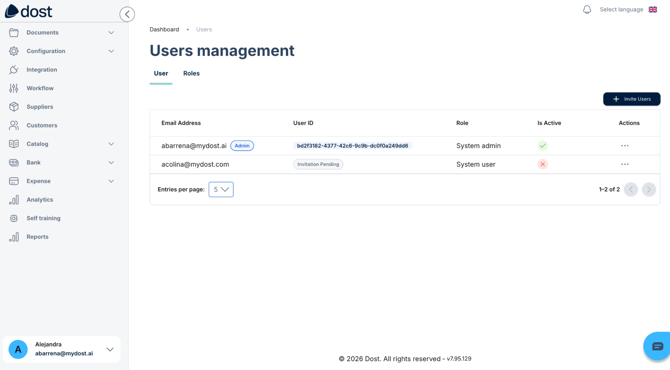
Task: Open Integration from the sidebar
Action: [x=42, y=70]
